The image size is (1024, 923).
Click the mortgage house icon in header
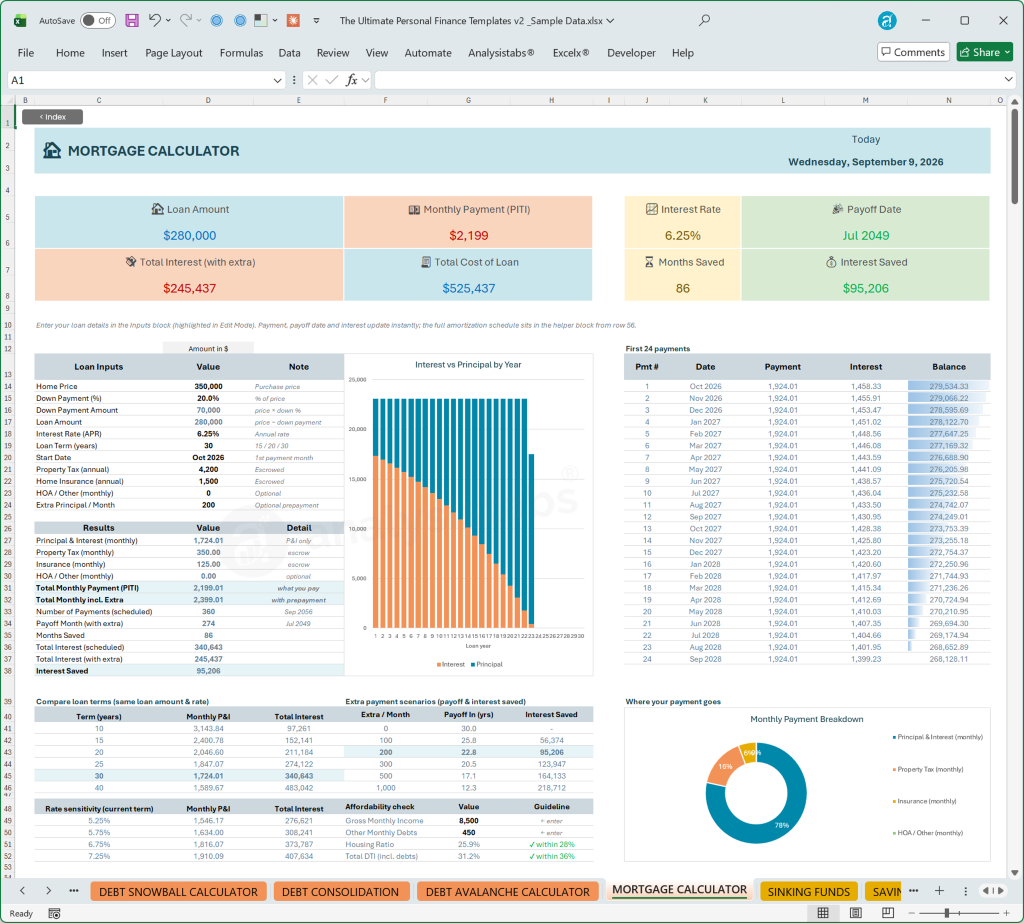pos(52,151)
